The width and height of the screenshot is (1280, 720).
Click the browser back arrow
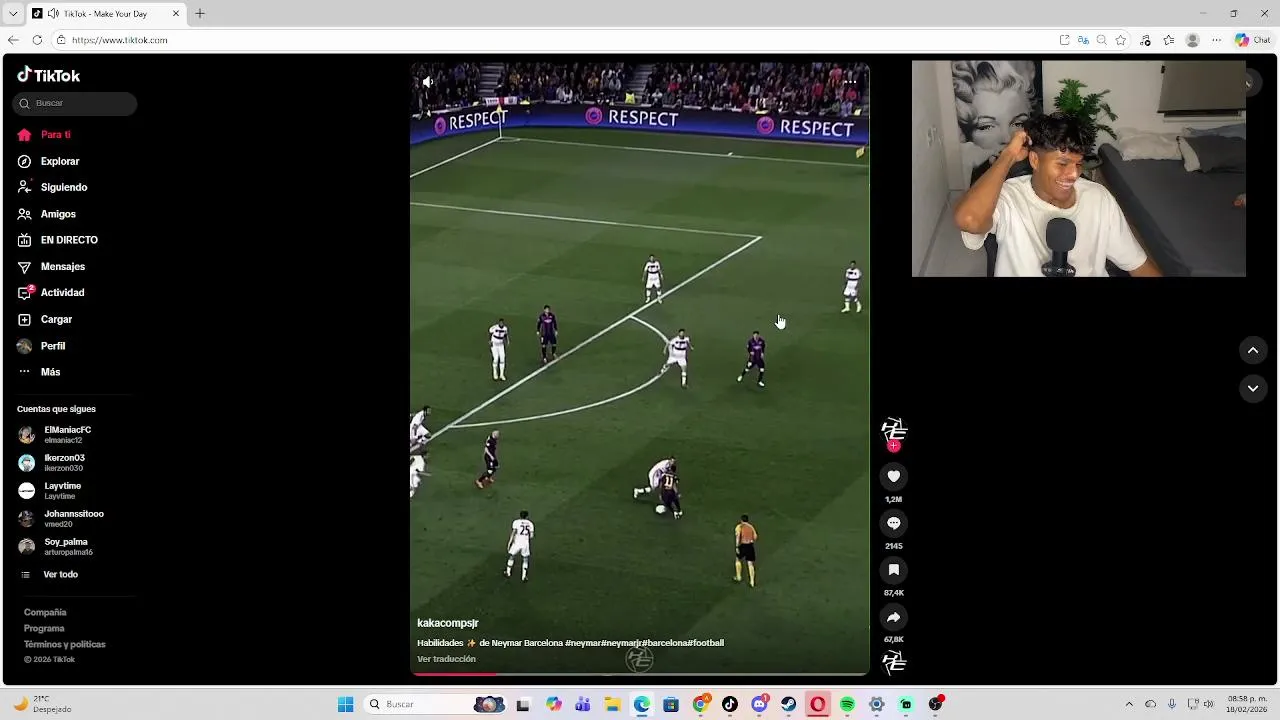(13, 40)
